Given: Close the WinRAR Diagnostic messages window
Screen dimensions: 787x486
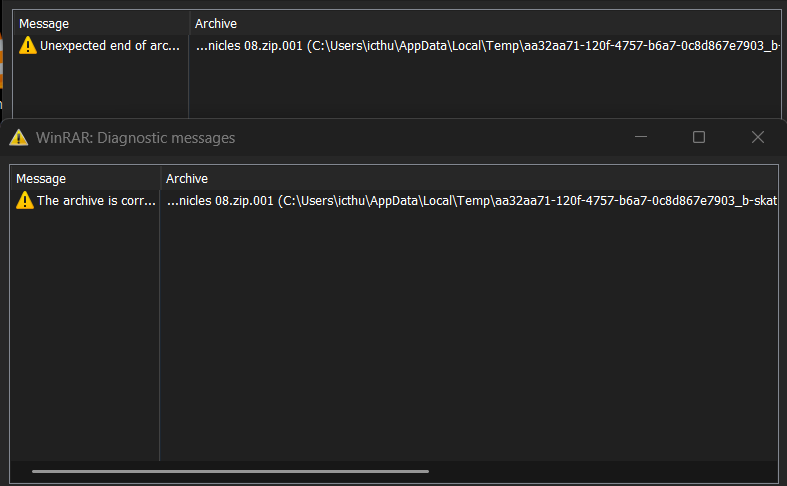Looking at the screenshot, I should click(x=758, y=137).
